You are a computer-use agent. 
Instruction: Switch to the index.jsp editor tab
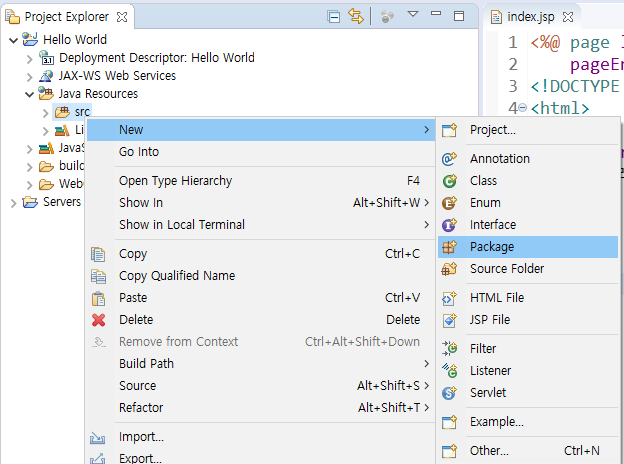click(530, 17)
